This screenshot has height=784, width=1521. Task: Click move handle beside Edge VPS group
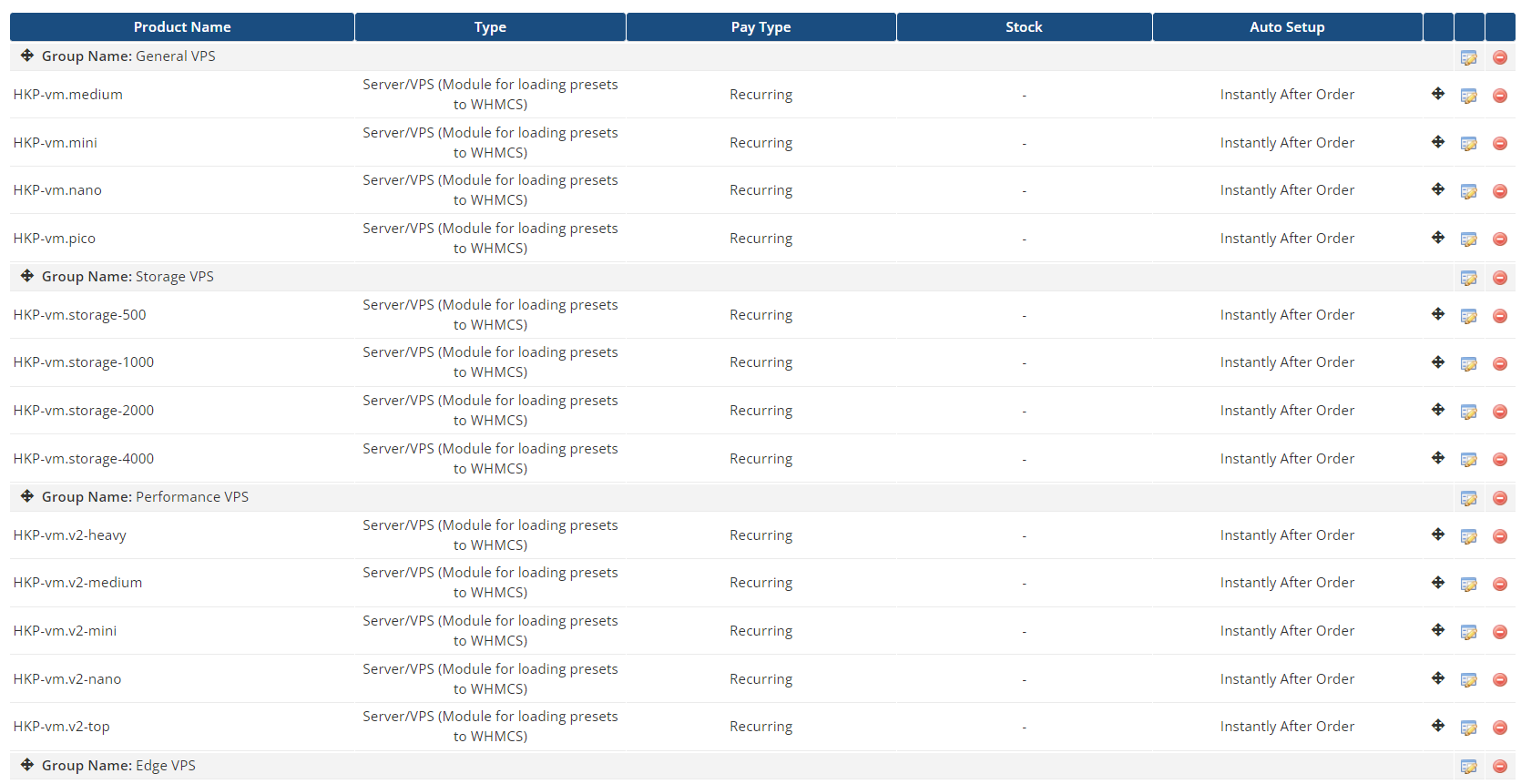click(x=27, y=765)
